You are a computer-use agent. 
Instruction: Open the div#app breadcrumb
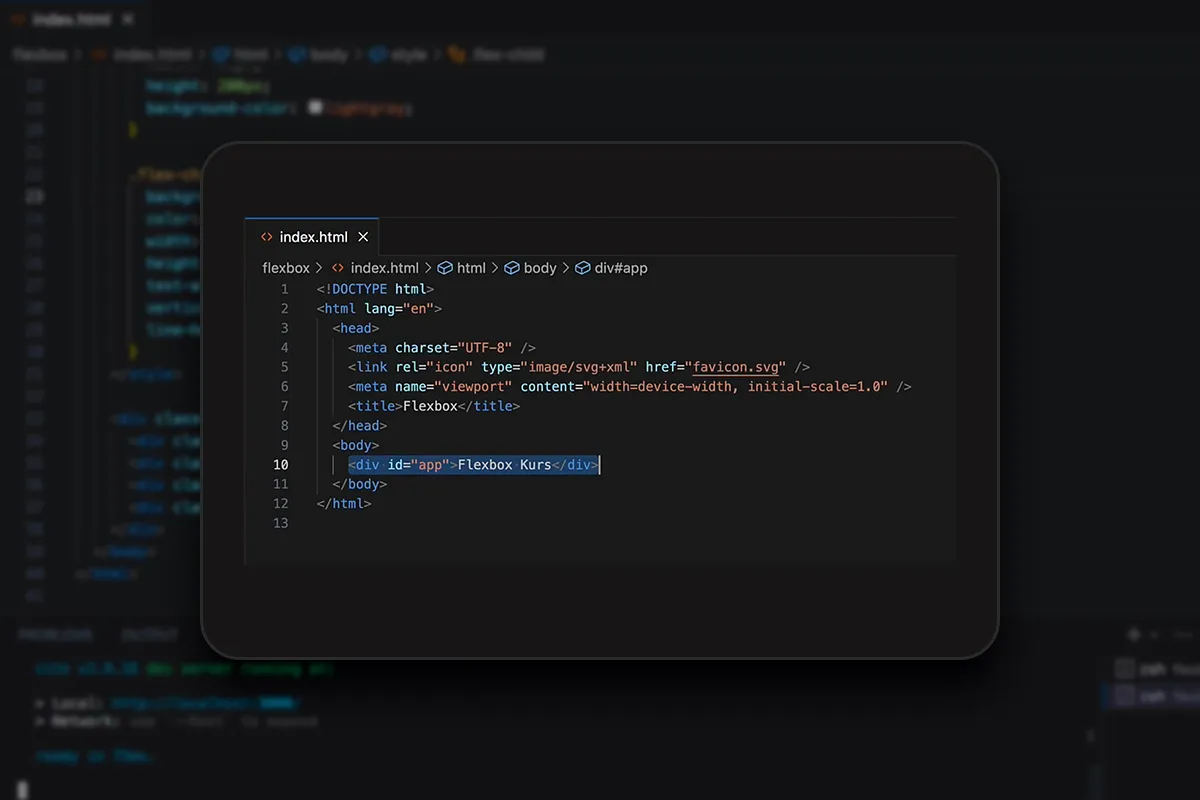point(621,268)
